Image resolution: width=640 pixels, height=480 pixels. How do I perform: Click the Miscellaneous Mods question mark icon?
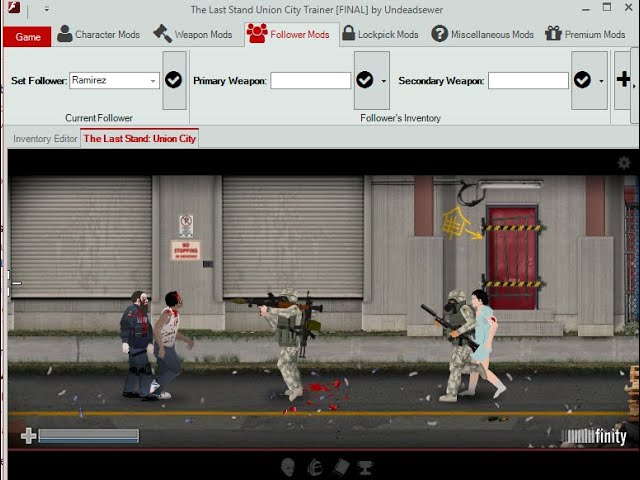click(440, 33)
